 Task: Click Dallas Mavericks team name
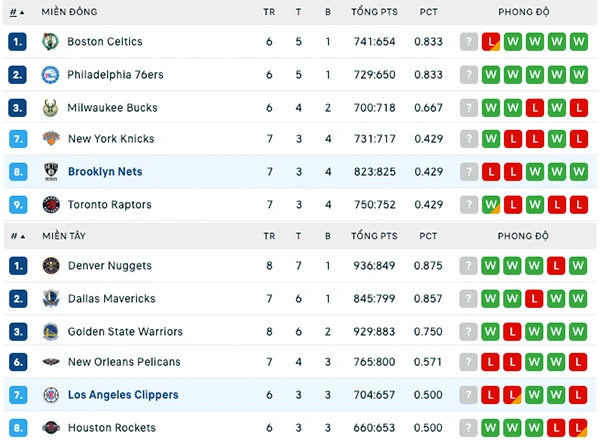click(x=112, y=298)
